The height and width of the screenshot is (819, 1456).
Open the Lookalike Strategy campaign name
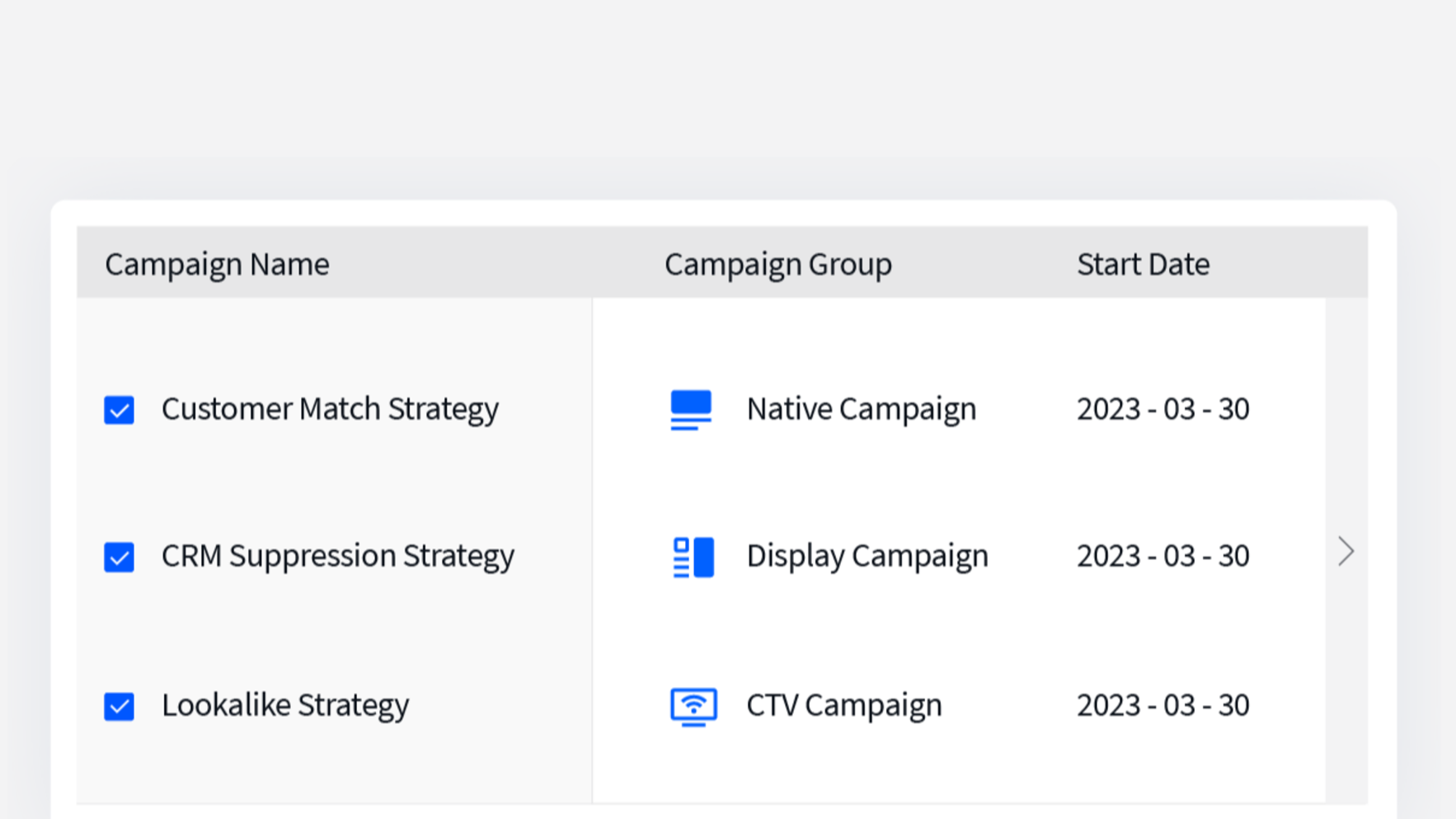click(284, 705)
